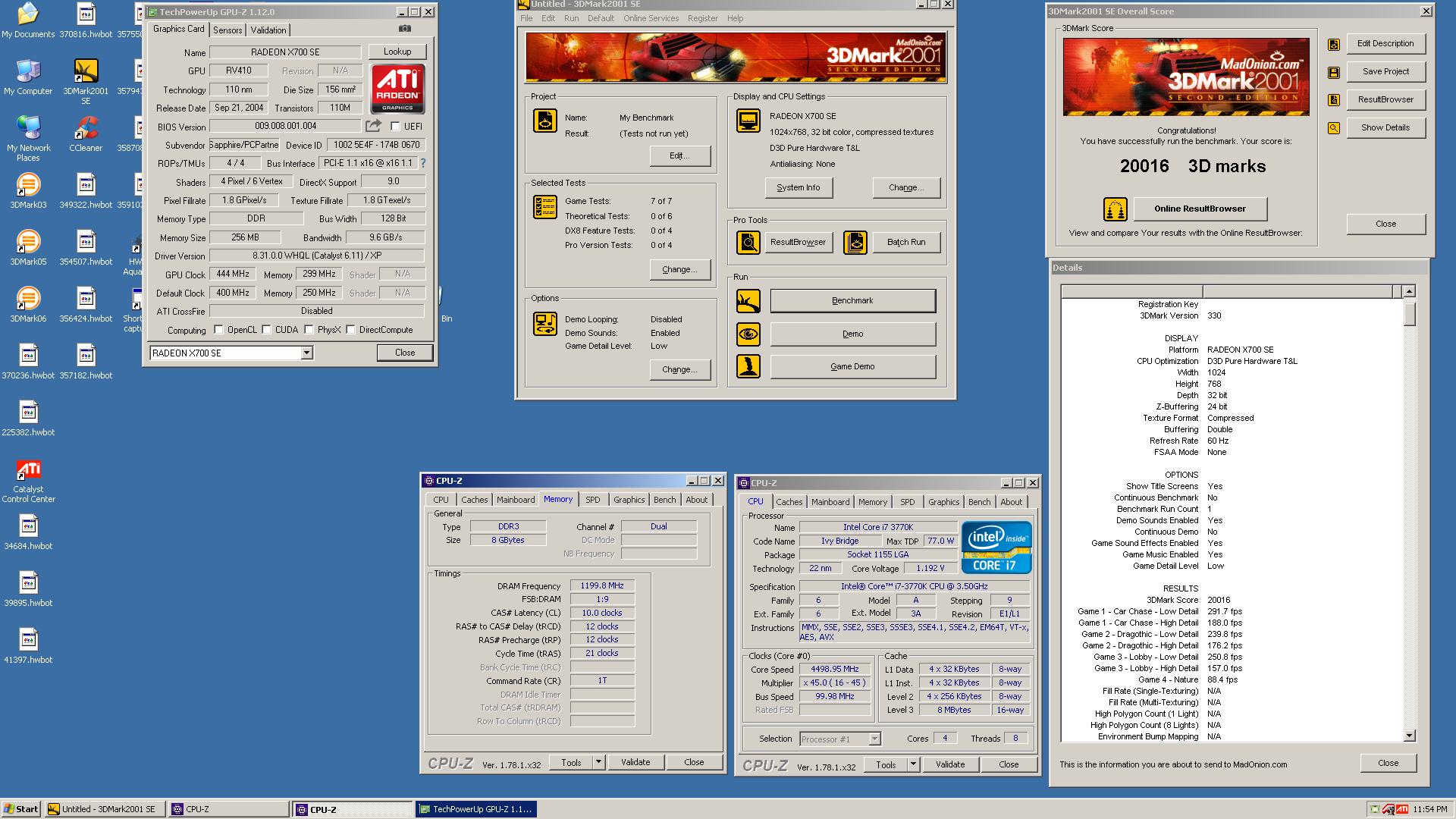Click the Online ResultBrowser icon
The height and width of the screenshot is (819, 1456).
[x=1115, y=209]
